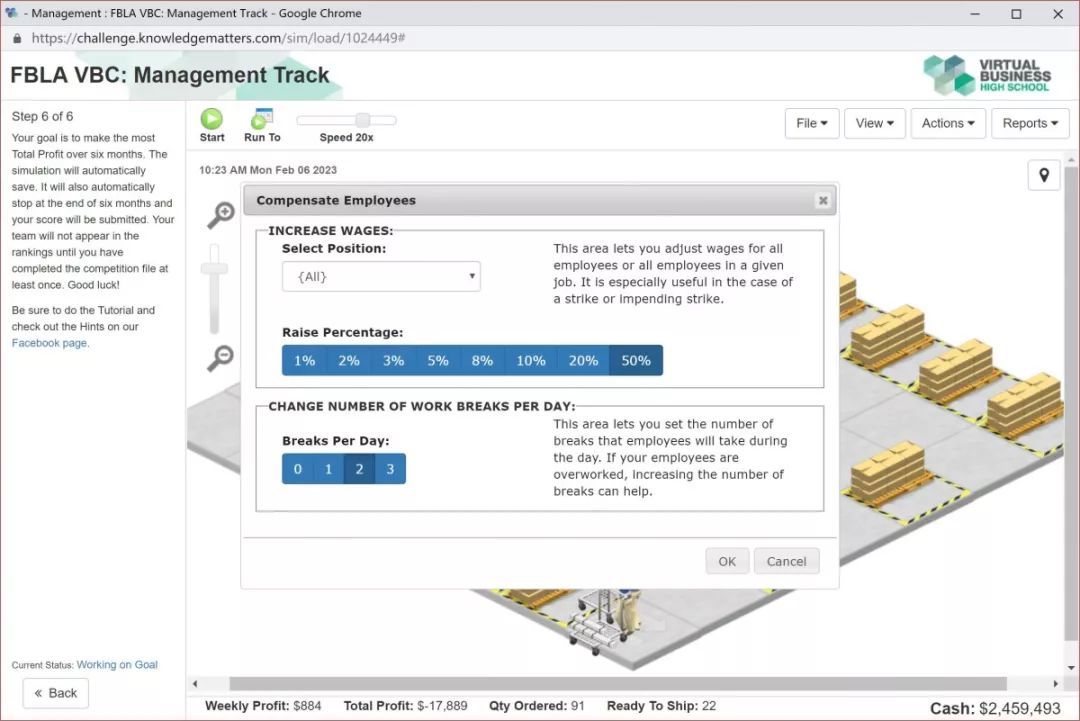Image resolution: width=1080 pixels, height=721 pixels.
Task: Click the Cash: $2,459,493 readout
Action: click(995, 709)
